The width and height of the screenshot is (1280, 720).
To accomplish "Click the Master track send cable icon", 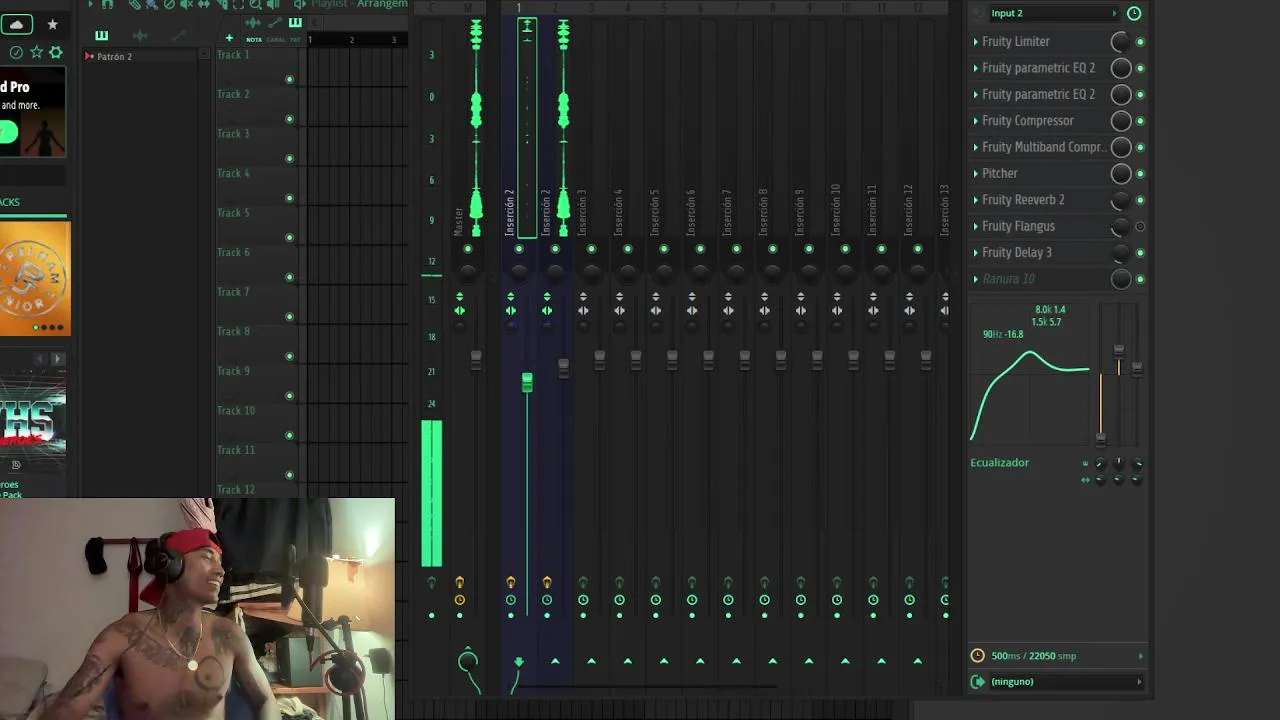I will 468,660.
